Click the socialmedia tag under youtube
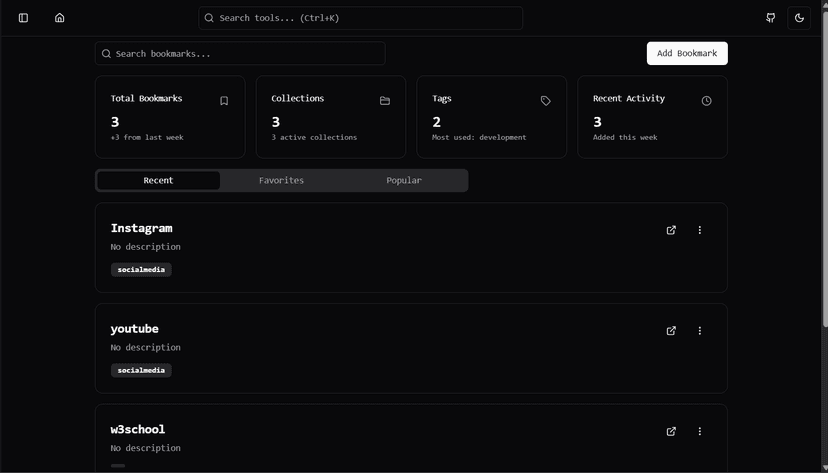 click(x=141, y=371)
